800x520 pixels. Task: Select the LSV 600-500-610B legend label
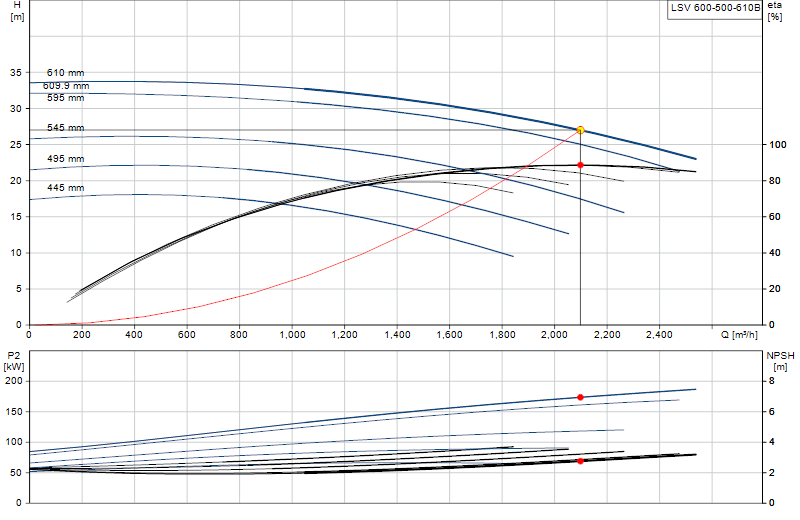[x=715, y=8]
